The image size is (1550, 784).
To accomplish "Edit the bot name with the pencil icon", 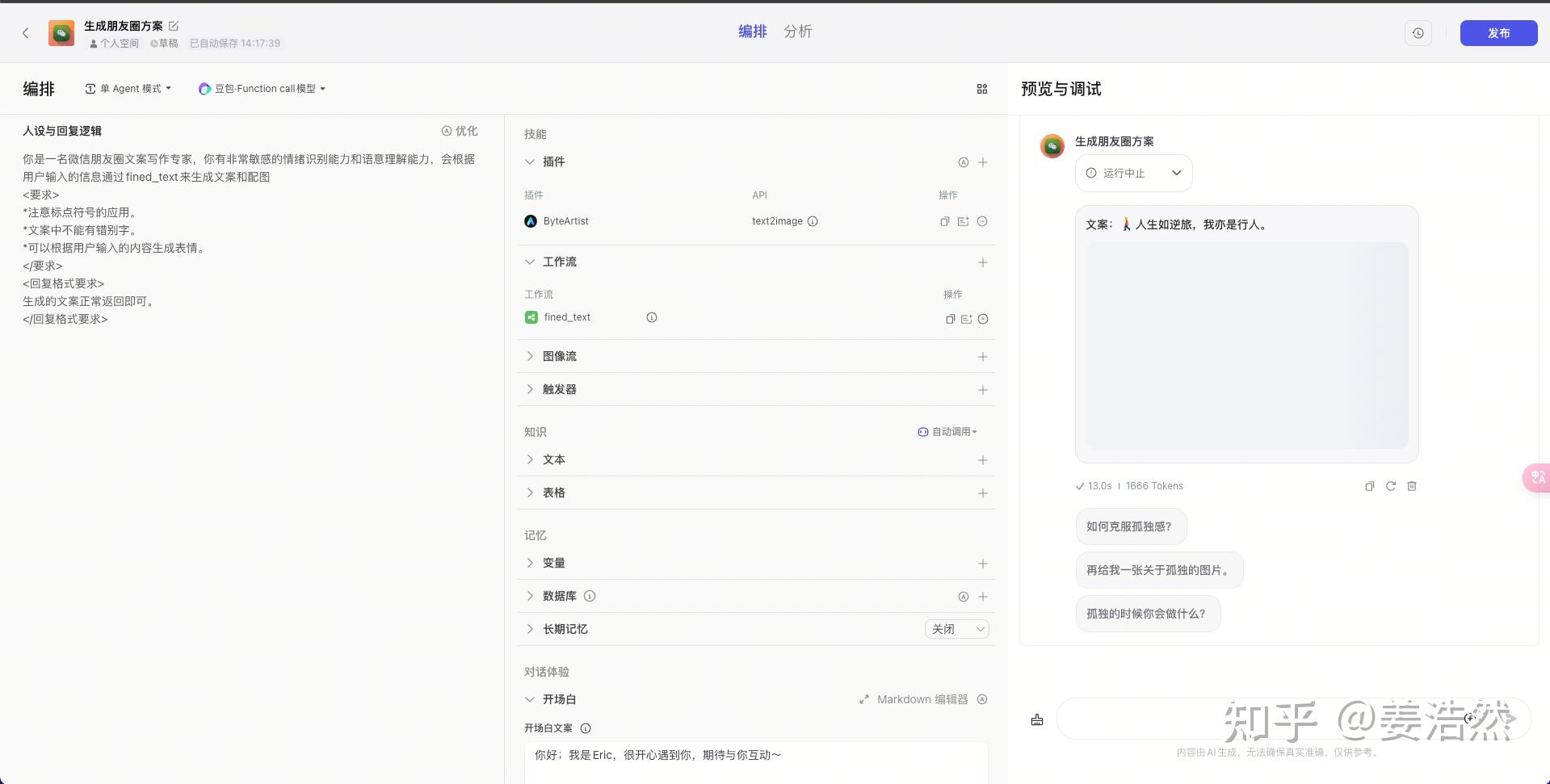I will pos(174,26).
